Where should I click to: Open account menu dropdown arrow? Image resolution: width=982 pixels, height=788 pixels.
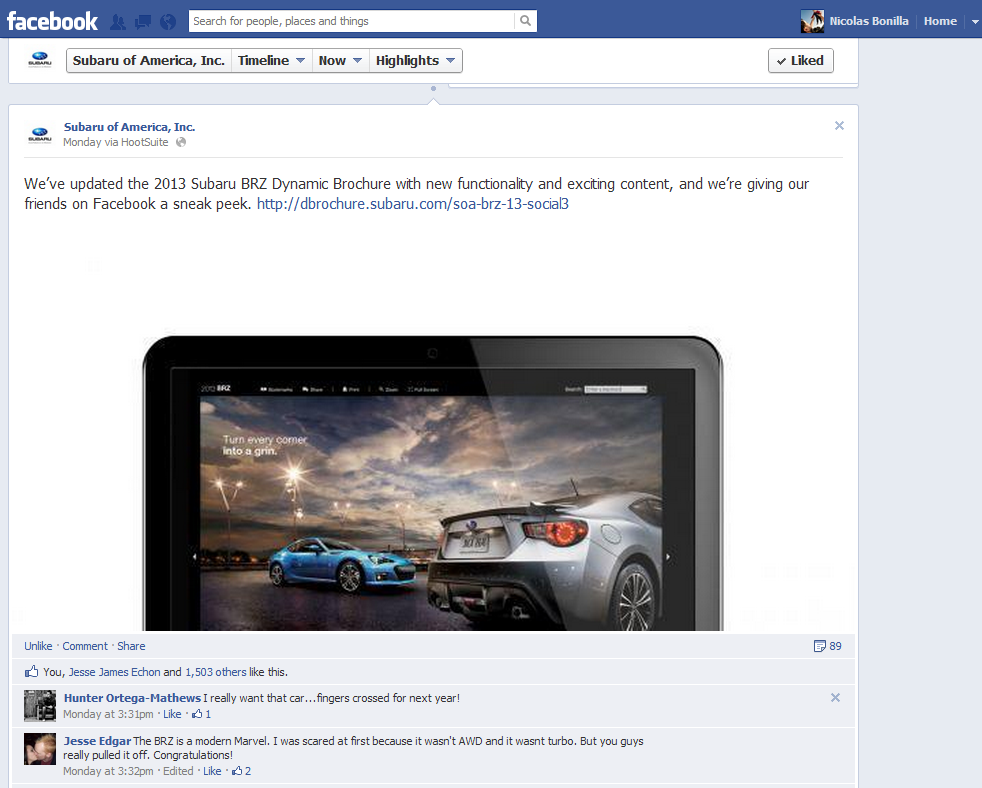pyautogui.click(x=974, y=22)
